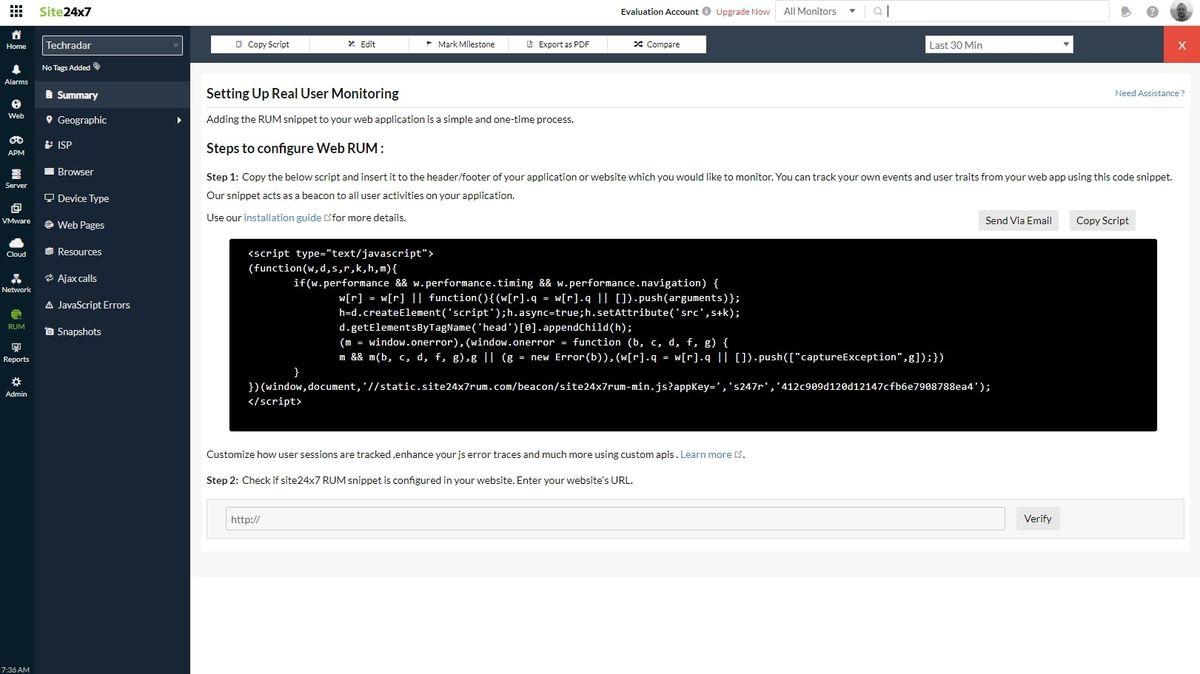Open the Last 30 Min time range selector
This screenshot has height=674, width=1200.
click(998, 44)
